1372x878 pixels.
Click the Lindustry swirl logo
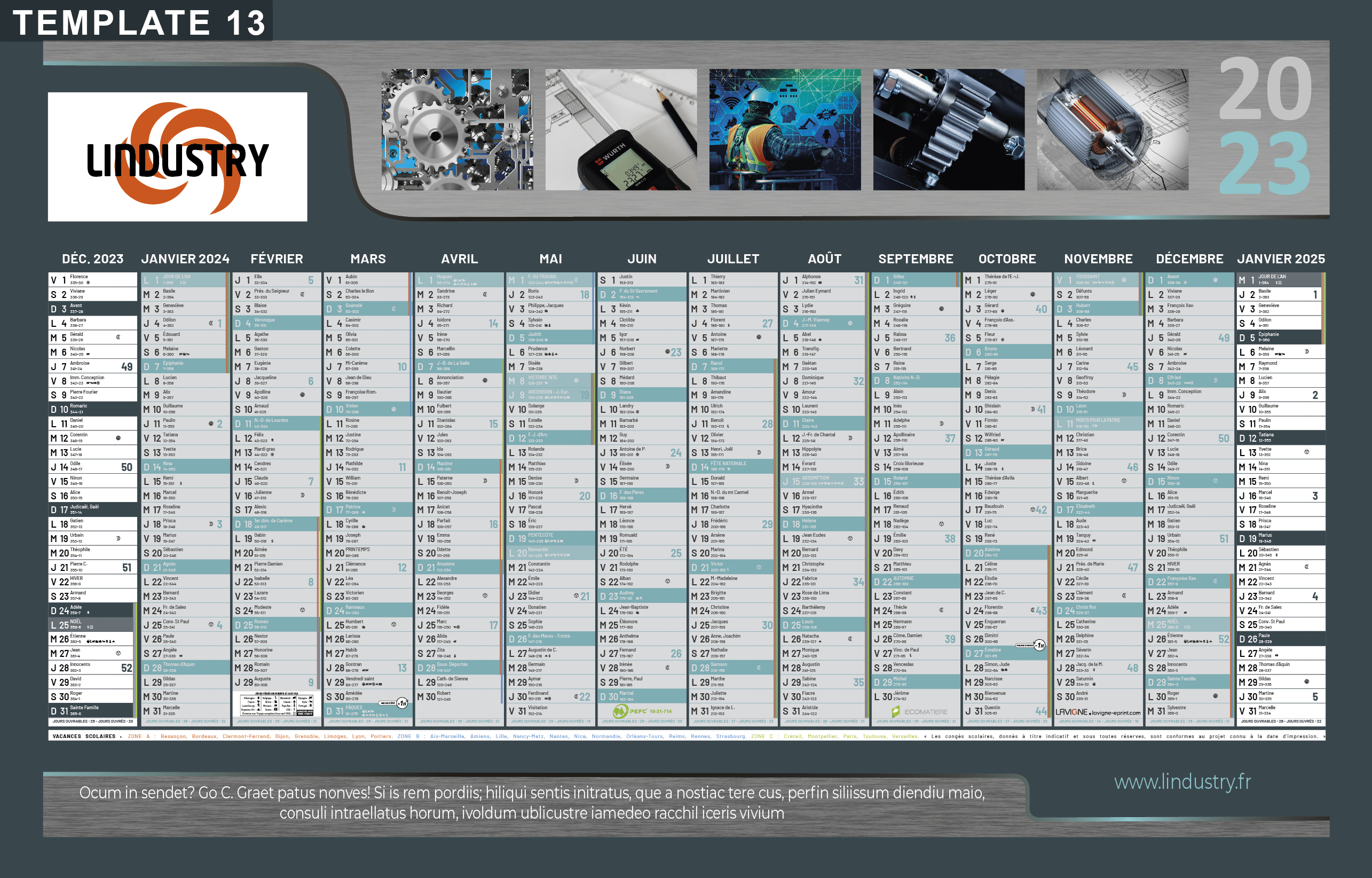(x=177, y=158)
